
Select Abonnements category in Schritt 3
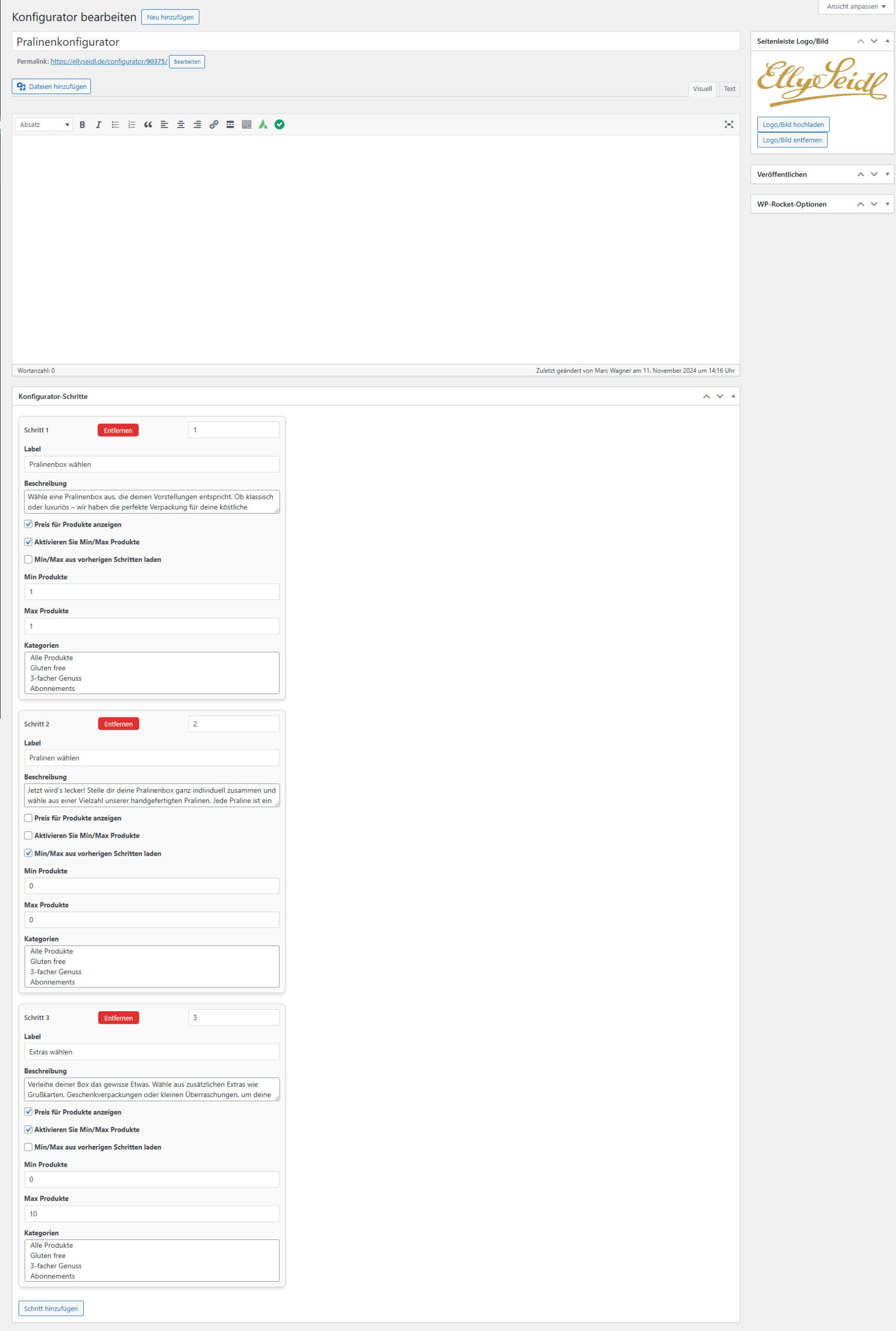(x=152, y=1276)
